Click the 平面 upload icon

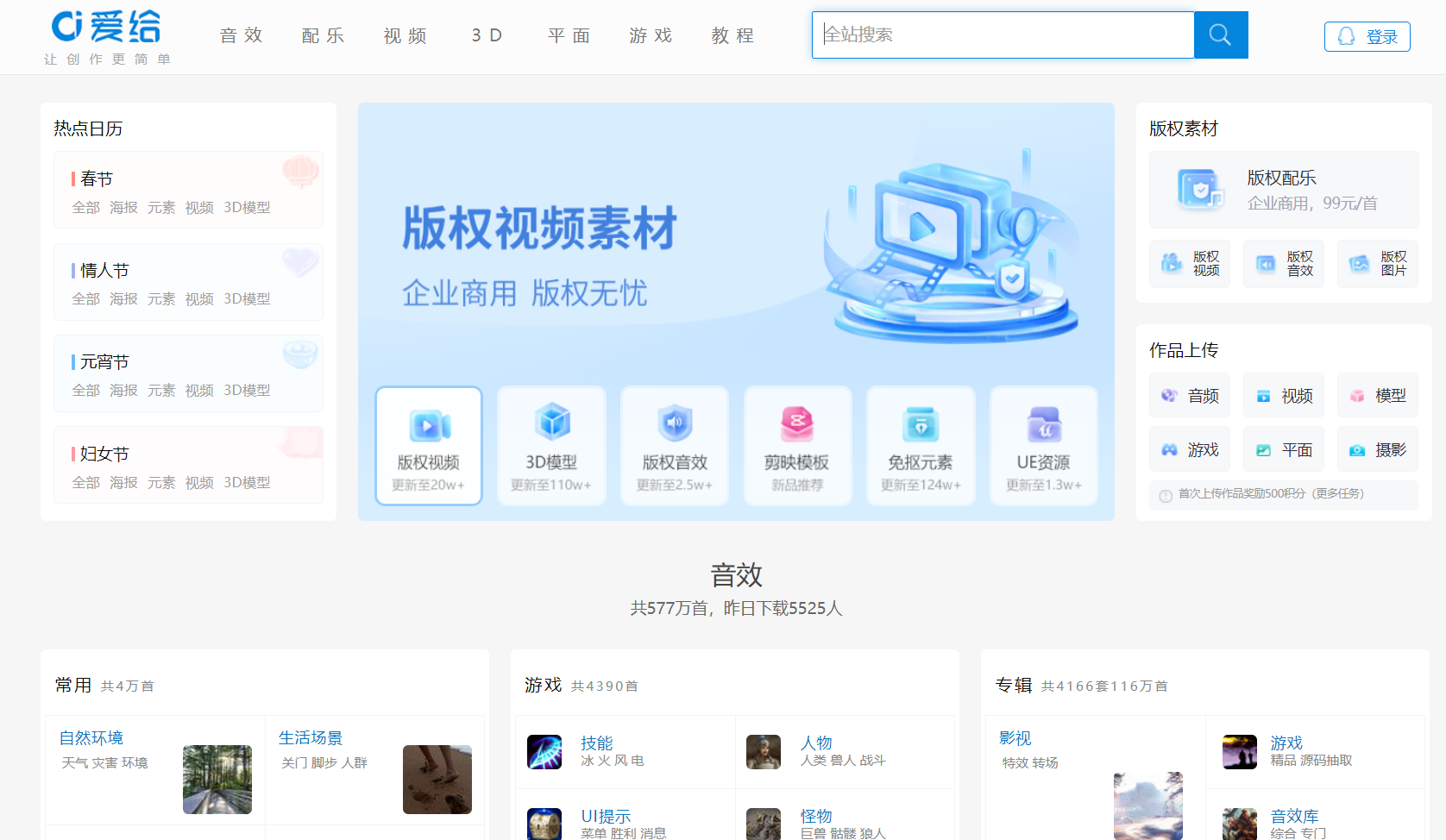tap(1263, 450)
